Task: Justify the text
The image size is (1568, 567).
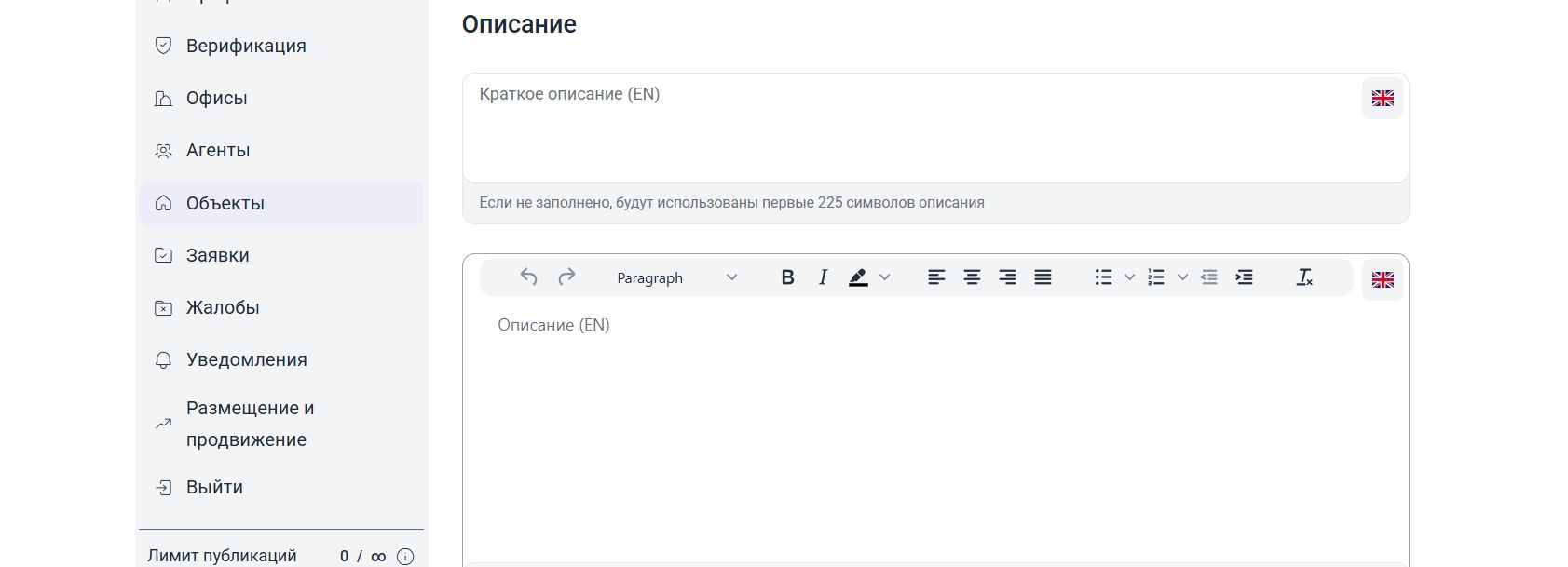Action: (1043, 277)
